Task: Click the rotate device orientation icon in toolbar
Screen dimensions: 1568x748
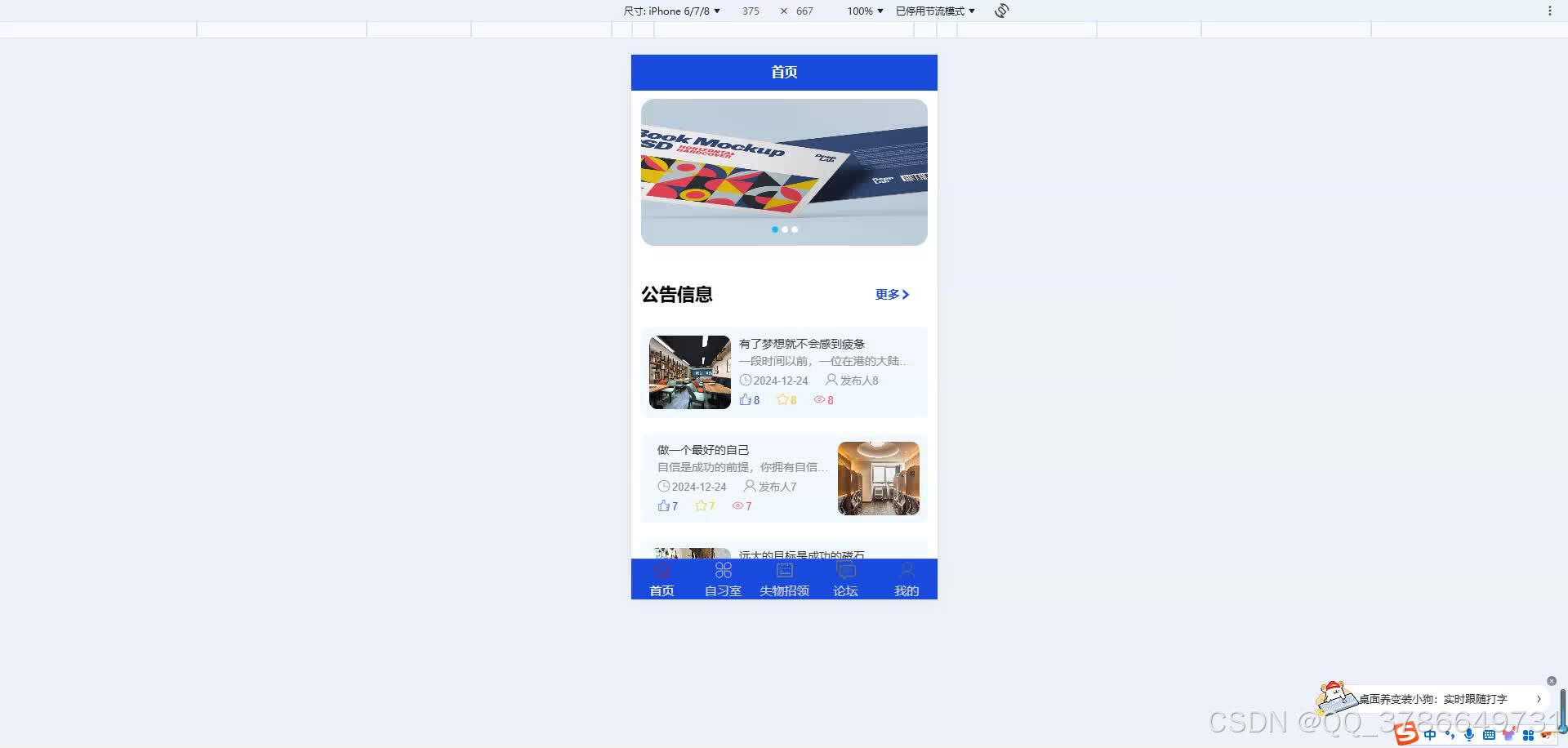Action: click(x=1002, y=11)
